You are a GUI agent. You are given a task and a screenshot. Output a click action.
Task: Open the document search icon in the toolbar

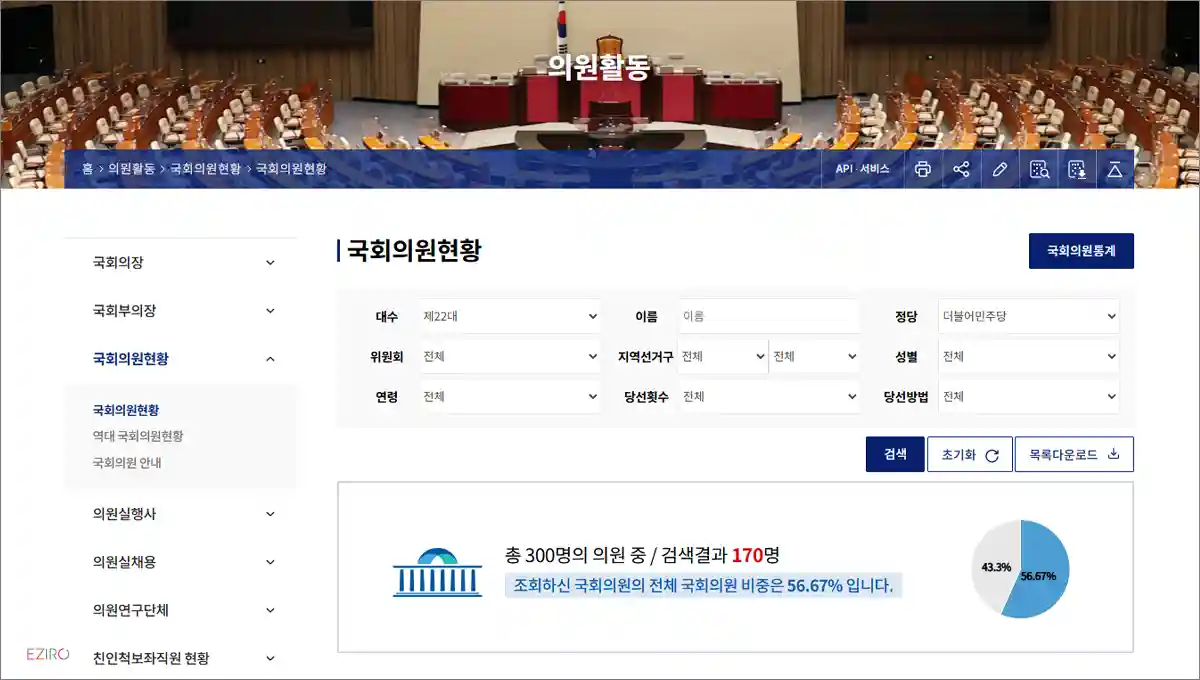tap(1040, 169)
